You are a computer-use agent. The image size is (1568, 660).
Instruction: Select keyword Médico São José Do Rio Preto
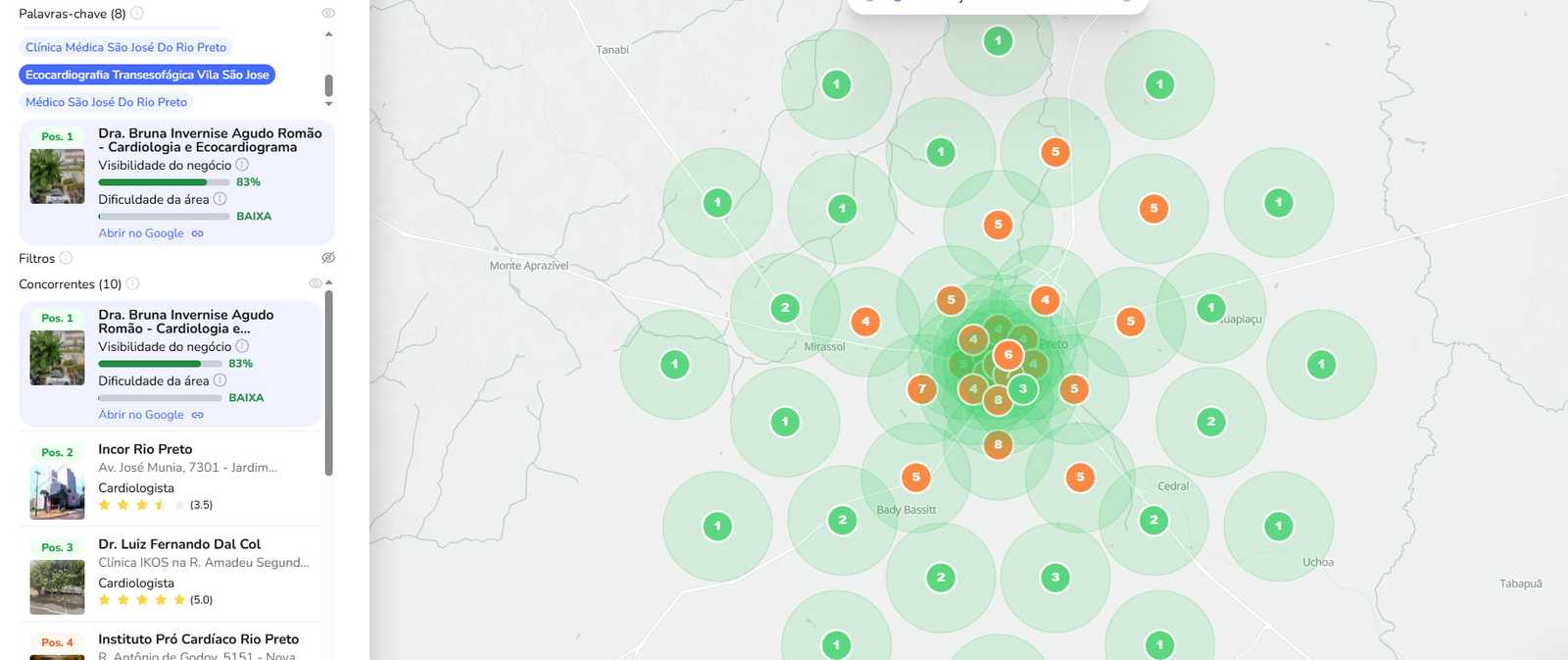click(x=106, y=102)
